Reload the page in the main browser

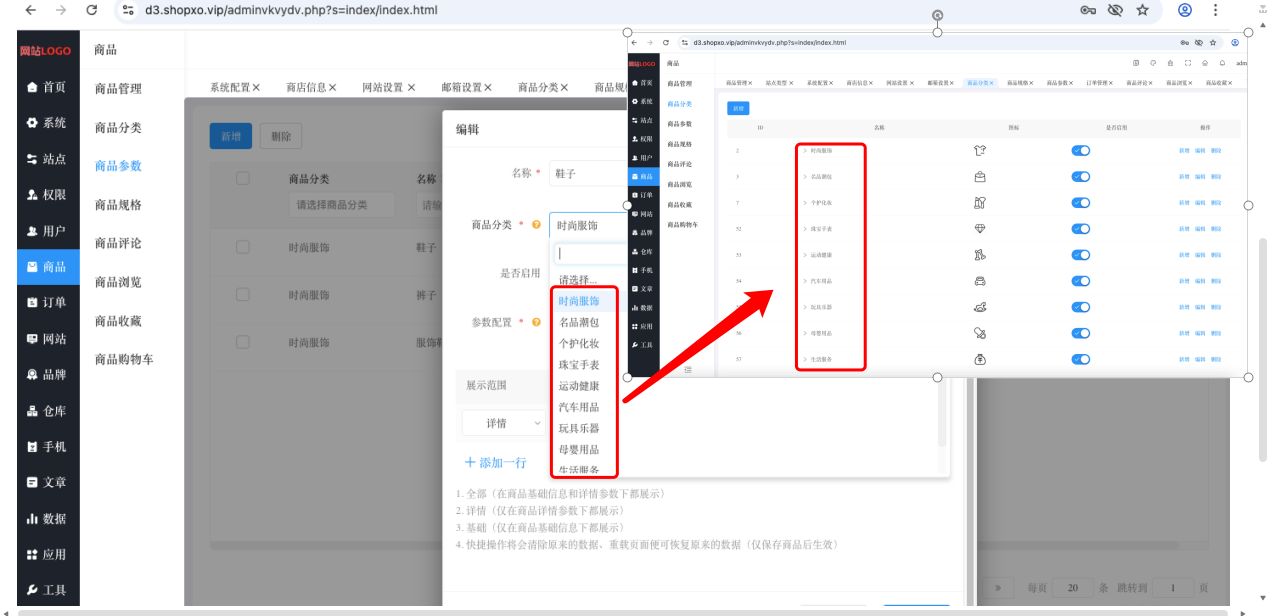coord(92,10)
